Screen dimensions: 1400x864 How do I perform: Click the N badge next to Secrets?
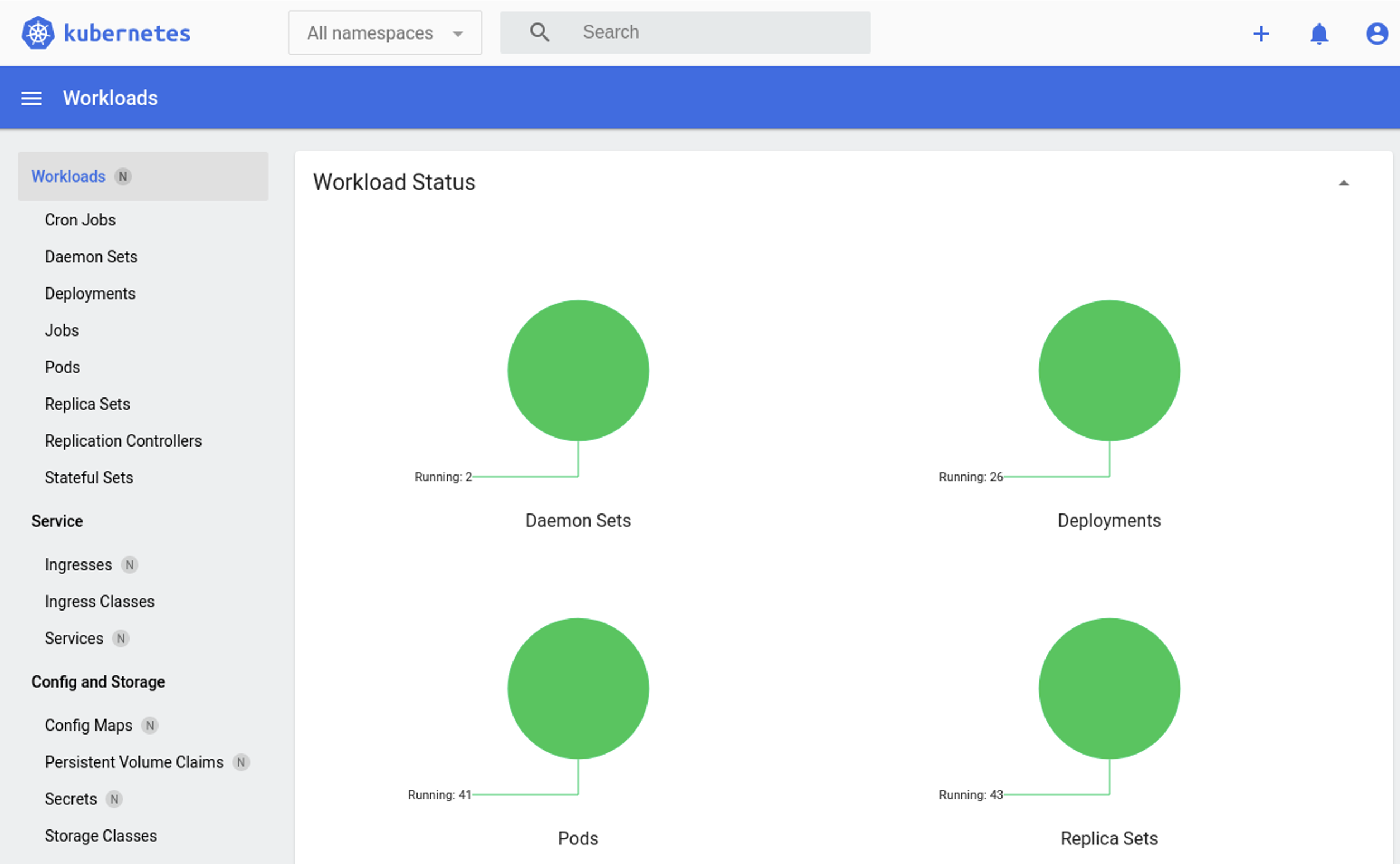coord(114,799)
